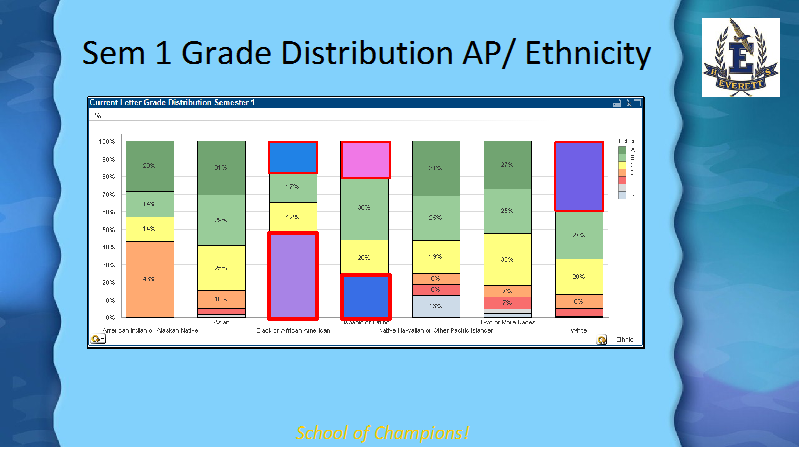The width and height of the screenshot is (800, 450).
Task: Click the light green 17% segment of Black or African American bar
Action: point(293,188)
